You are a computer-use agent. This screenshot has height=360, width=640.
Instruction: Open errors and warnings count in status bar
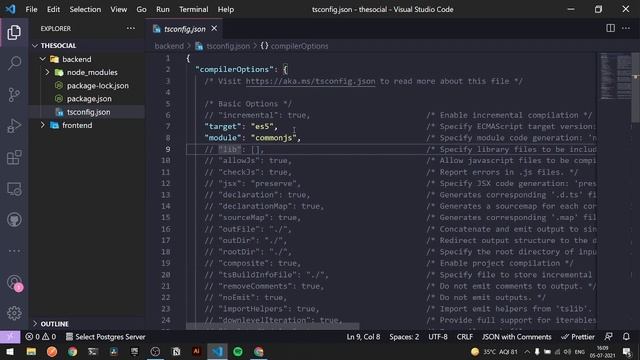(x=40, y=337)
